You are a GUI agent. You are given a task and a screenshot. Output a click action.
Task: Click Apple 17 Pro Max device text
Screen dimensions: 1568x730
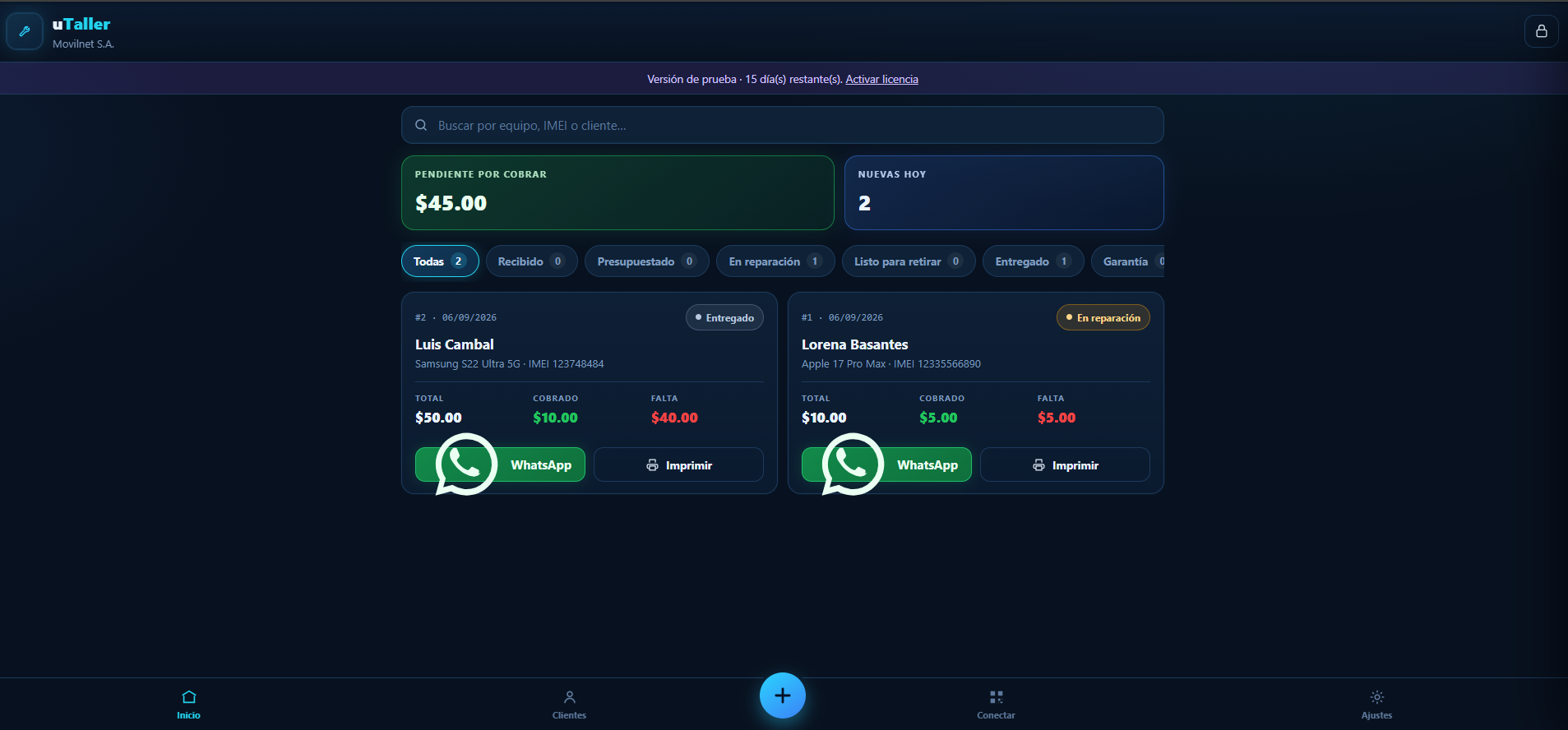(844, 363)
